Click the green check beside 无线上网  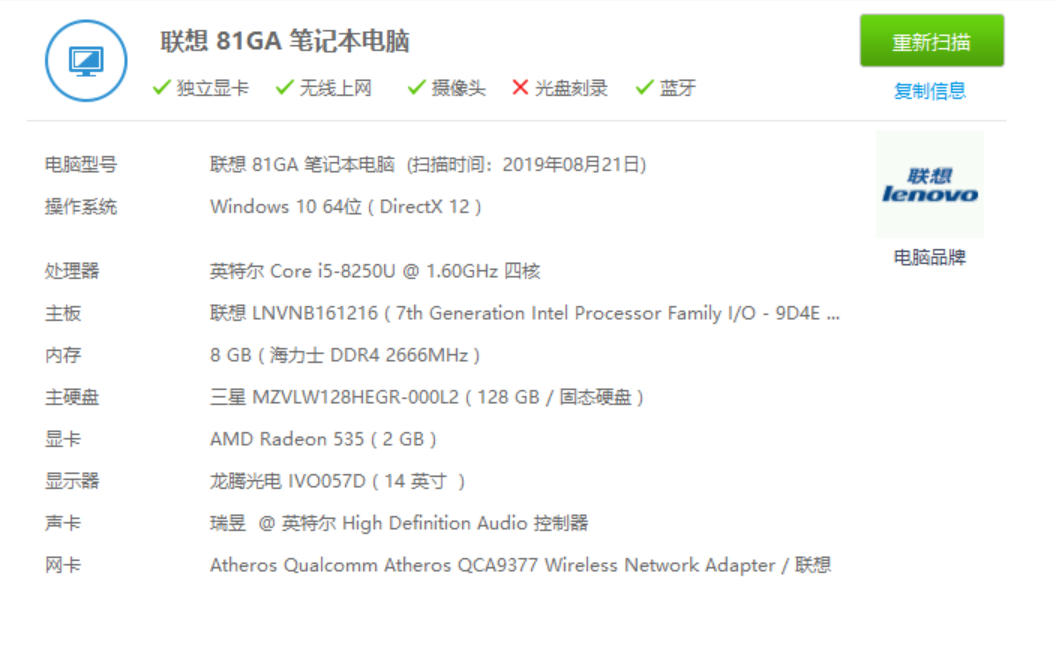click(285, 88)
